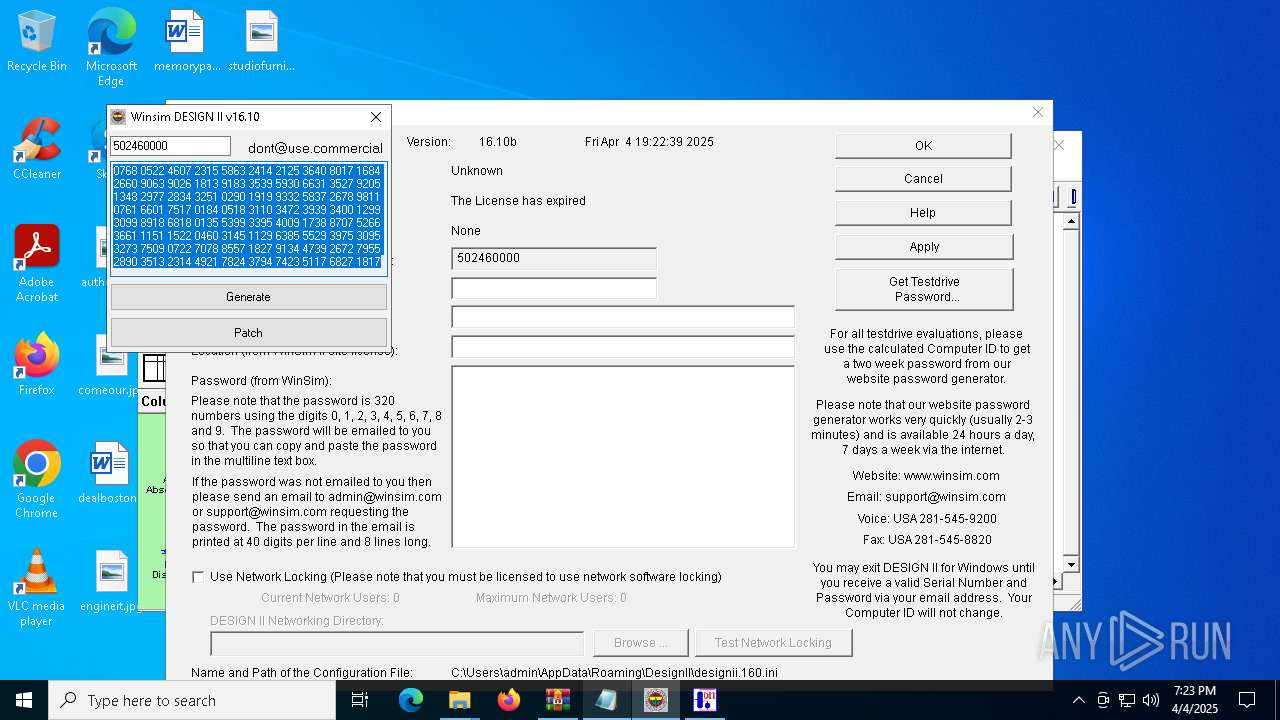Open Adobe Acrobat desktop shortcut
The image size is (1280, 720).
pos(37,264)
